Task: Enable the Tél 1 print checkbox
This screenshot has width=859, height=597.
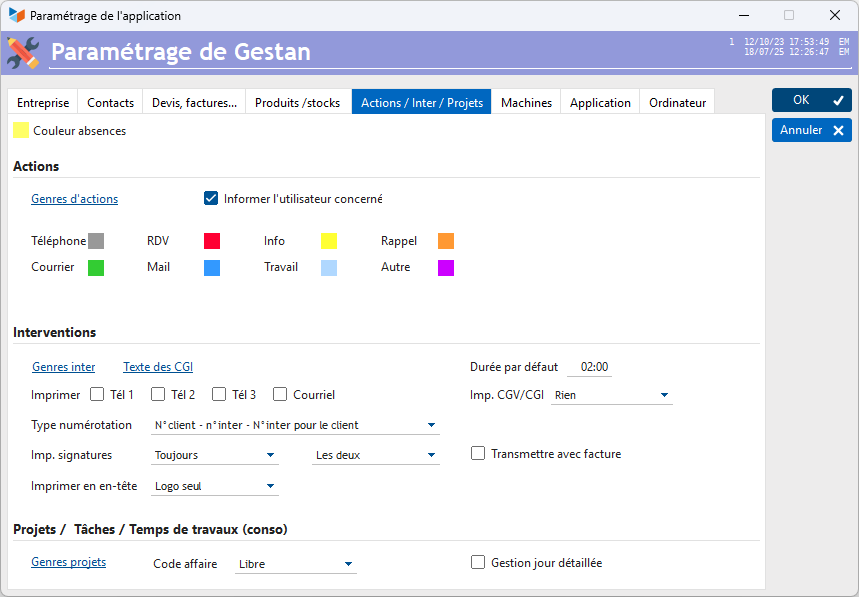Action: tap(98, 394)
